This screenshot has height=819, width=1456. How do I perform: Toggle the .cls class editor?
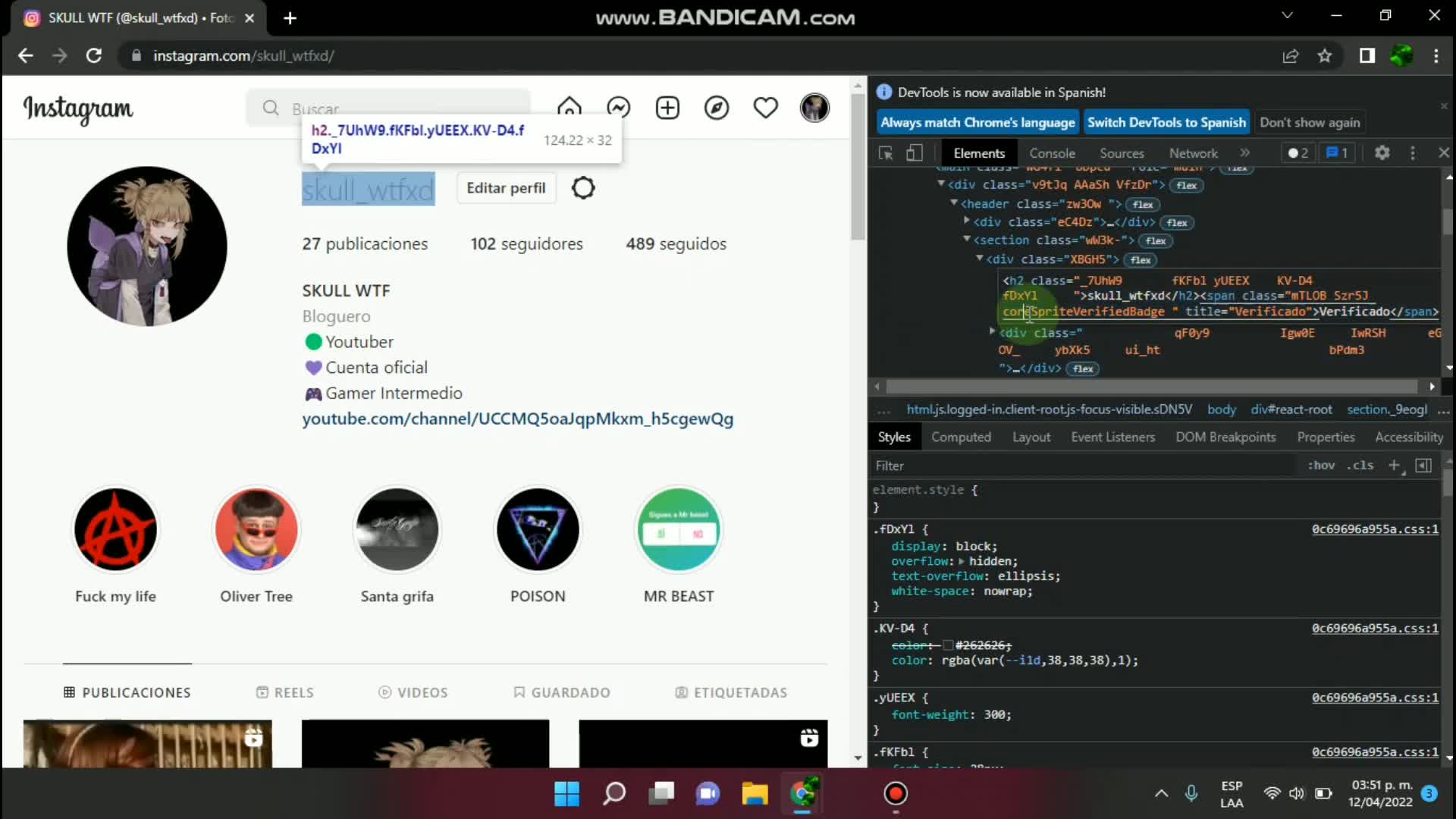(x=1360, y=466)
